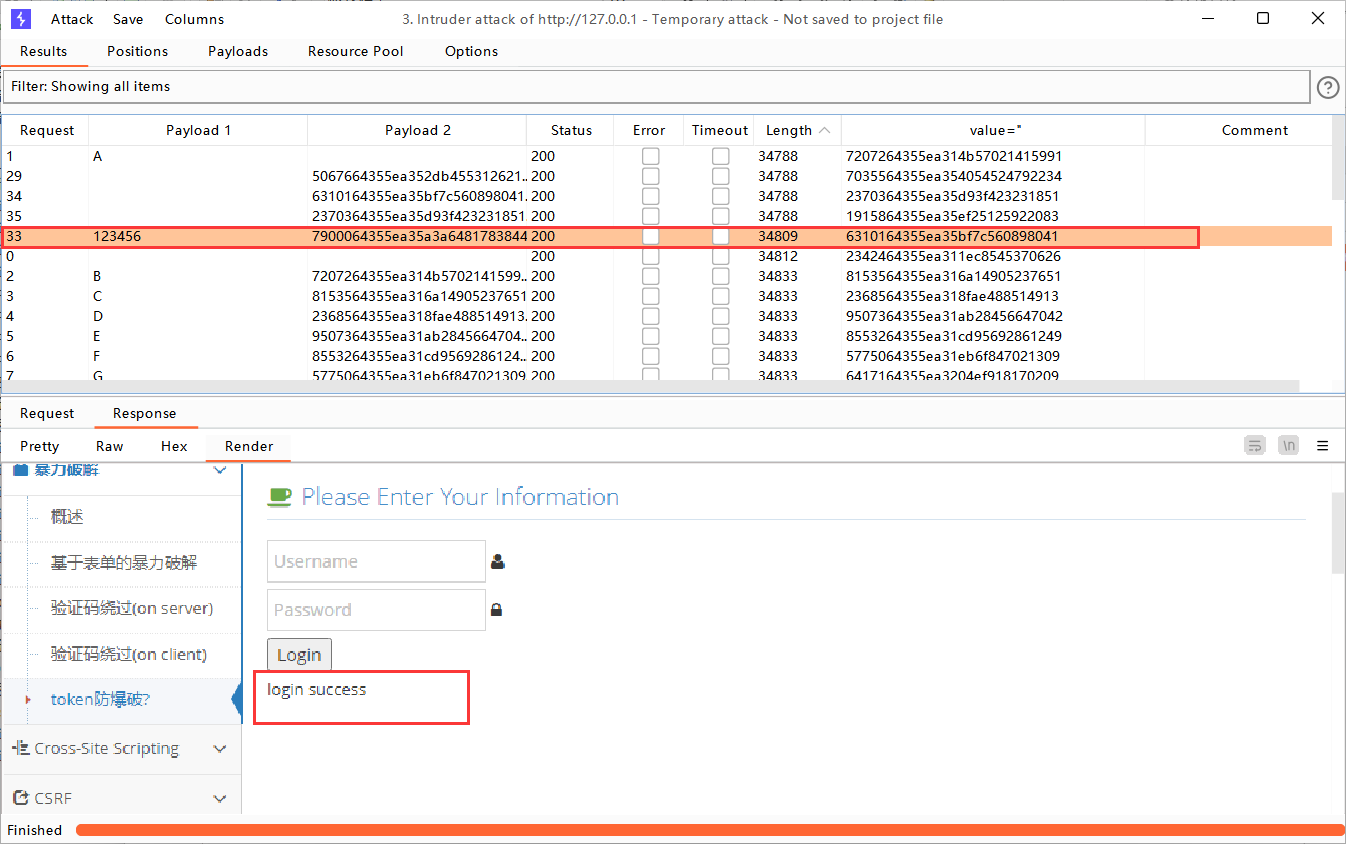The image size is (1346, 844).
Task: Select the request row with payload D
Action: [x=667, y=316]
